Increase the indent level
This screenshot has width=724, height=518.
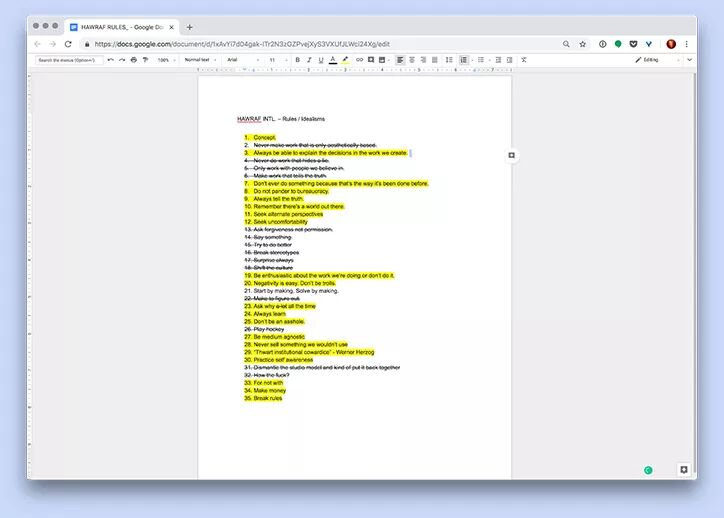[x=510, y=60]
